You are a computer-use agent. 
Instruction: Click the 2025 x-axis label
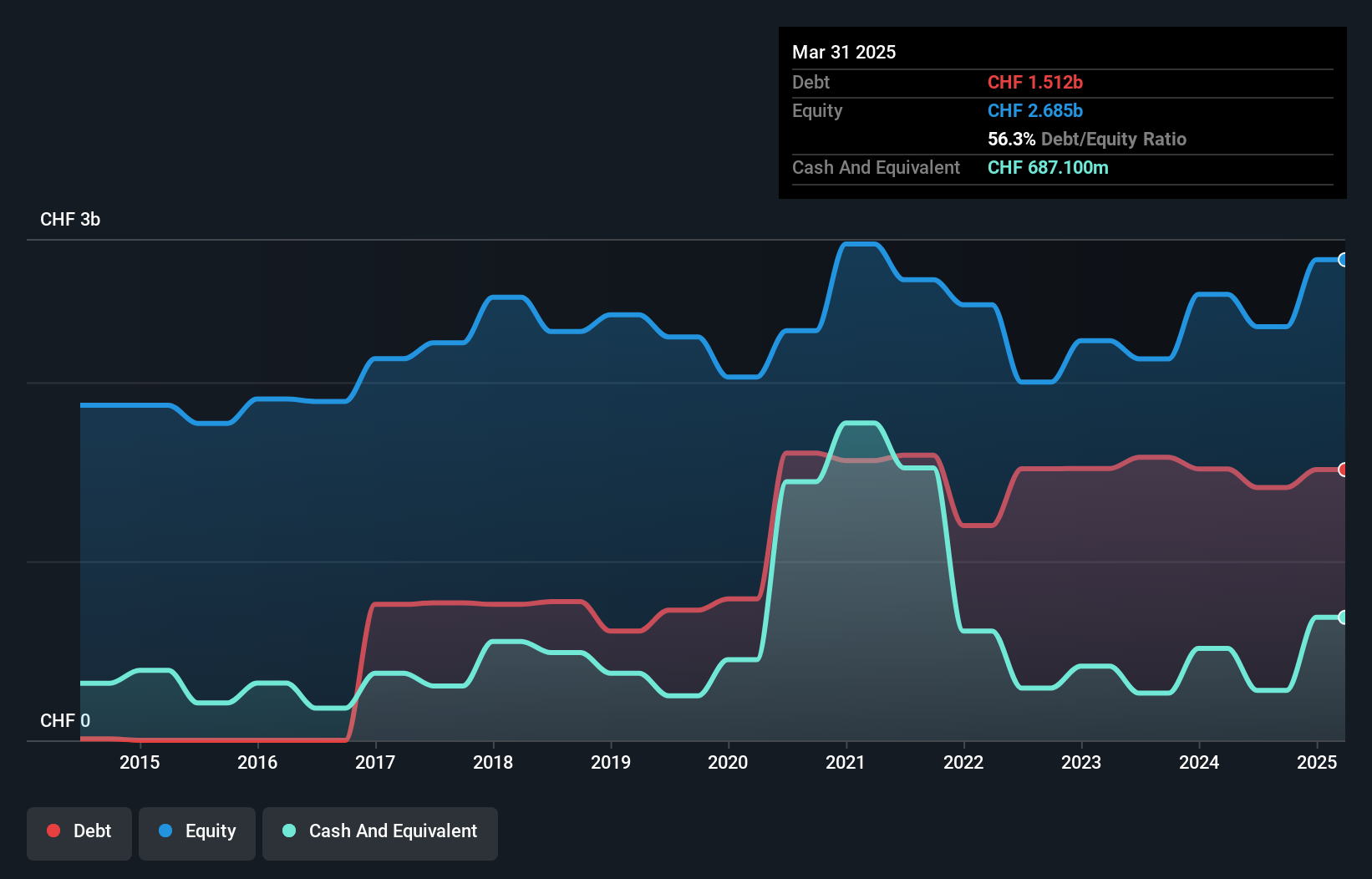(x=1316, y=762)
